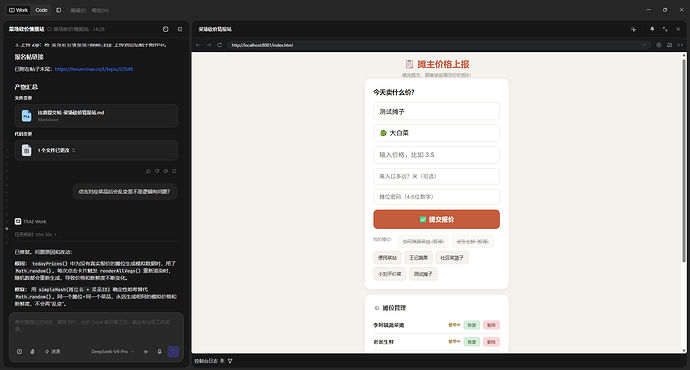This screenshot has width=690, height=370.
Task: Switch to the Code tab
Action: click(41, 10)
